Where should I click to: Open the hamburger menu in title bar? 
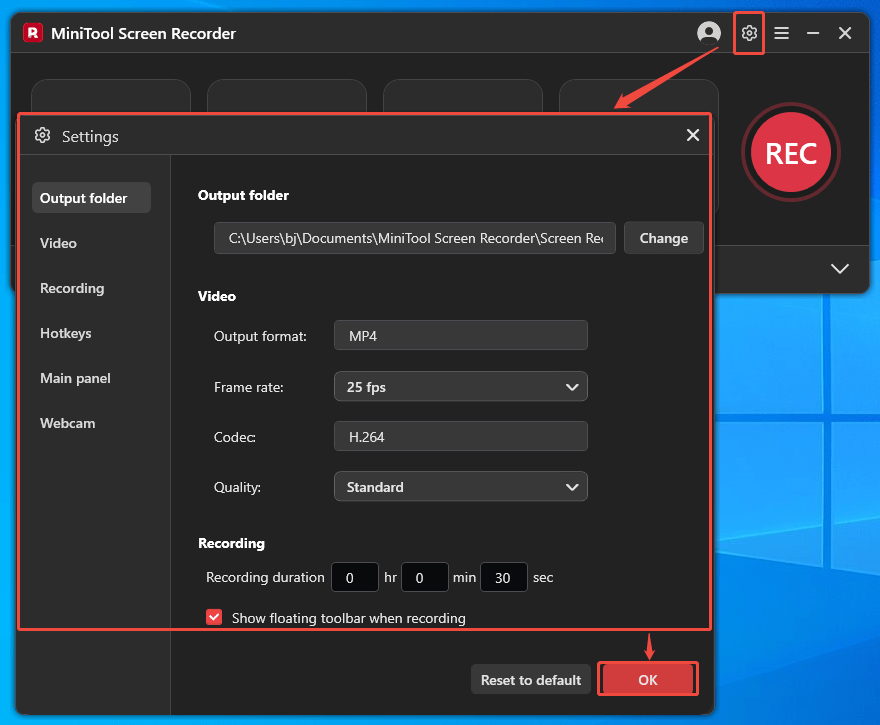tap(781, 33)
